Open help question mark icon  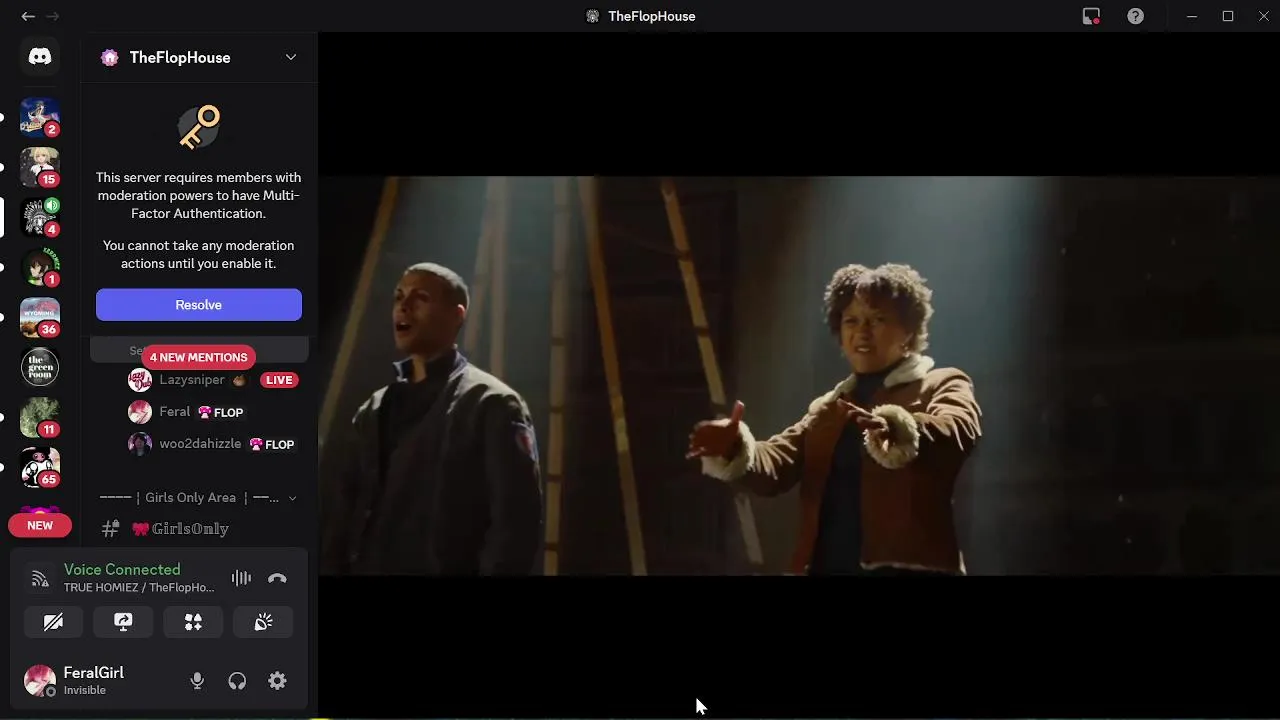pos(1135,16)
